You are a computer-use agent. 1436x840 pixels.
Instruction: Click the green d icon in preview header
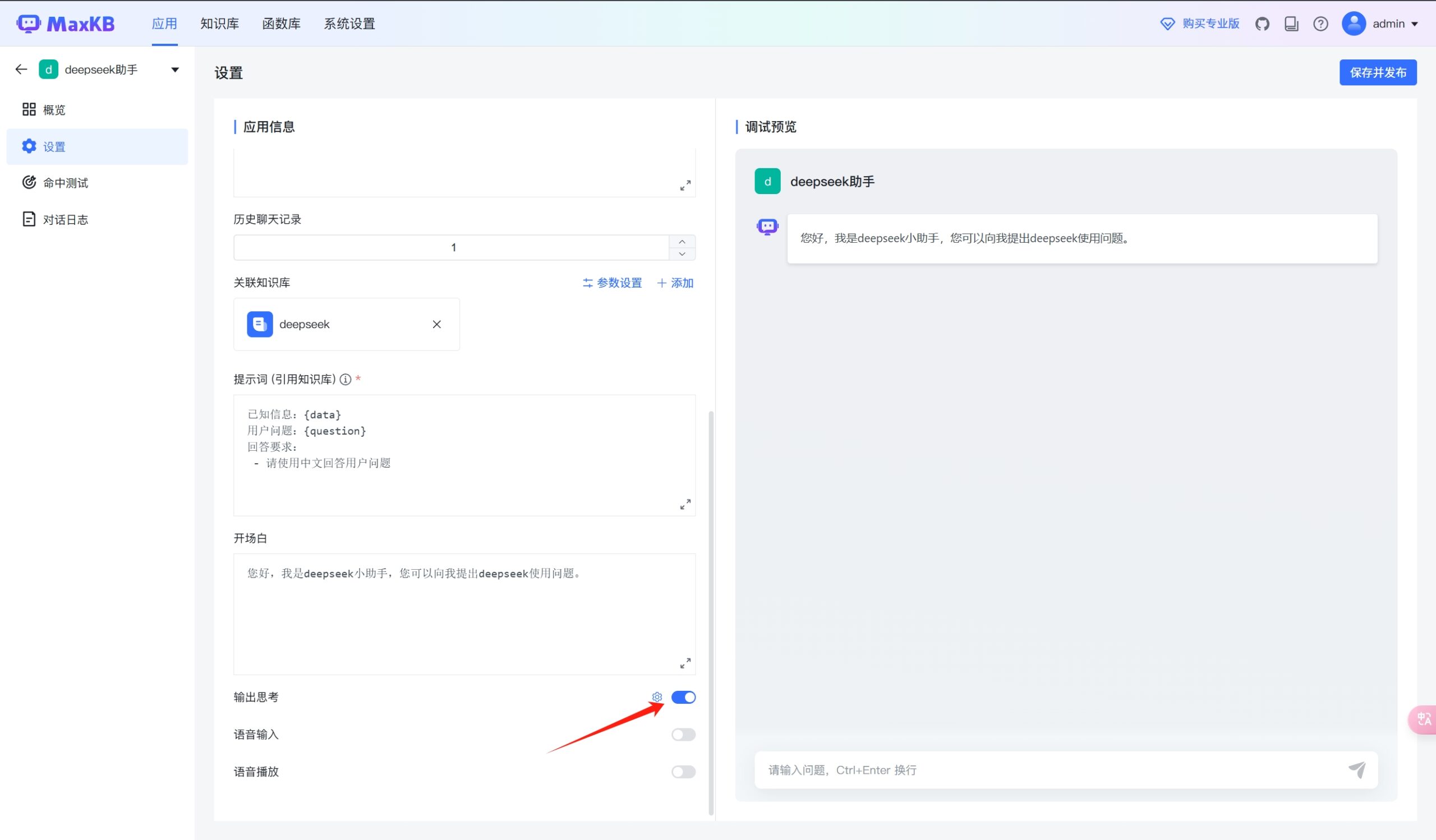[767, 181]
